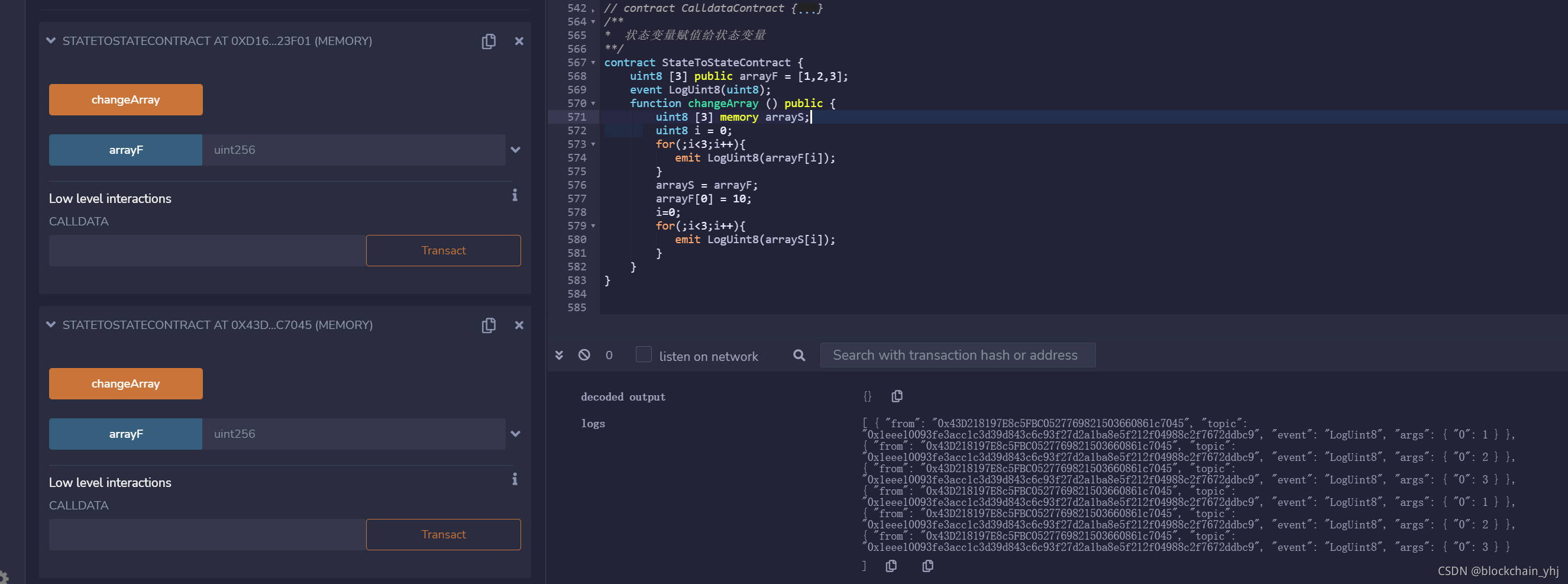The width and height of the screenshot is (1568, 584).
Task: Click Transact for contract 0X43D...C7045
Action: coord(443,534)
